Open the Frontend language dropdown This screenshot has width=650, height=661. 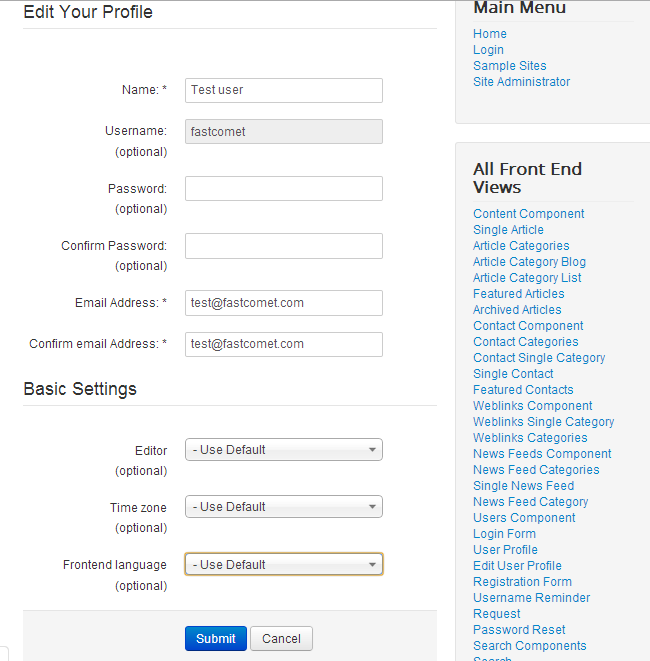283,565
